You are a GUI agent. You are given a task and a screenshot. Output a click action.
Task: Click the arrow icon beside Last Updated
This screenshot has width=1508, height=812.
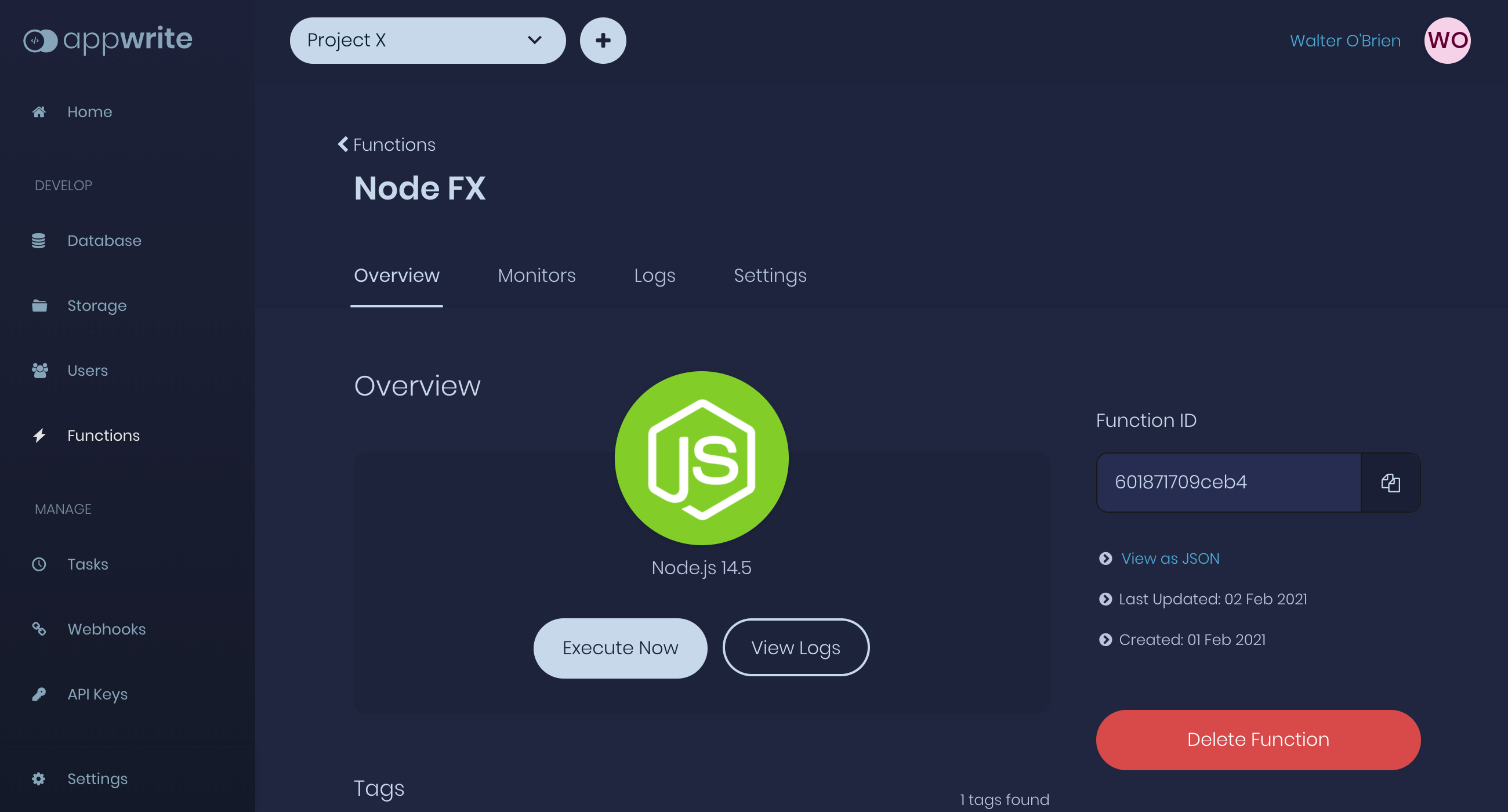pyautogui.click(x=1105, y=600)
